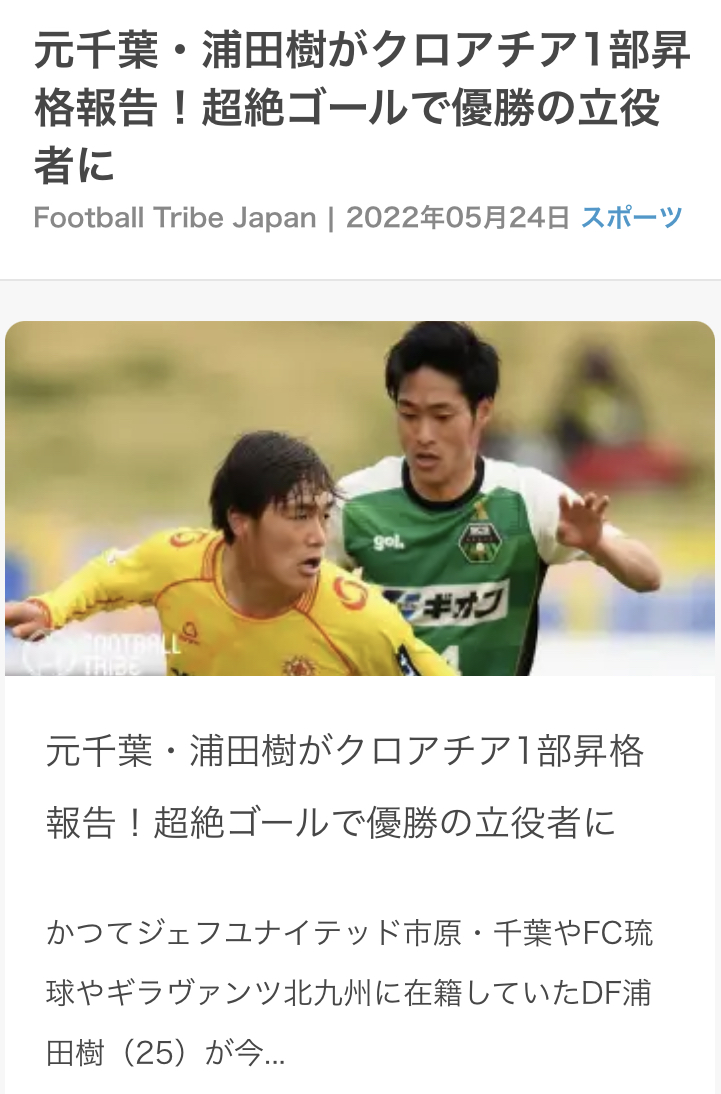The height and width of the screenshot is (1094, 721).
Task: Click the separator bar between header and card
Action: coord(360,280)
